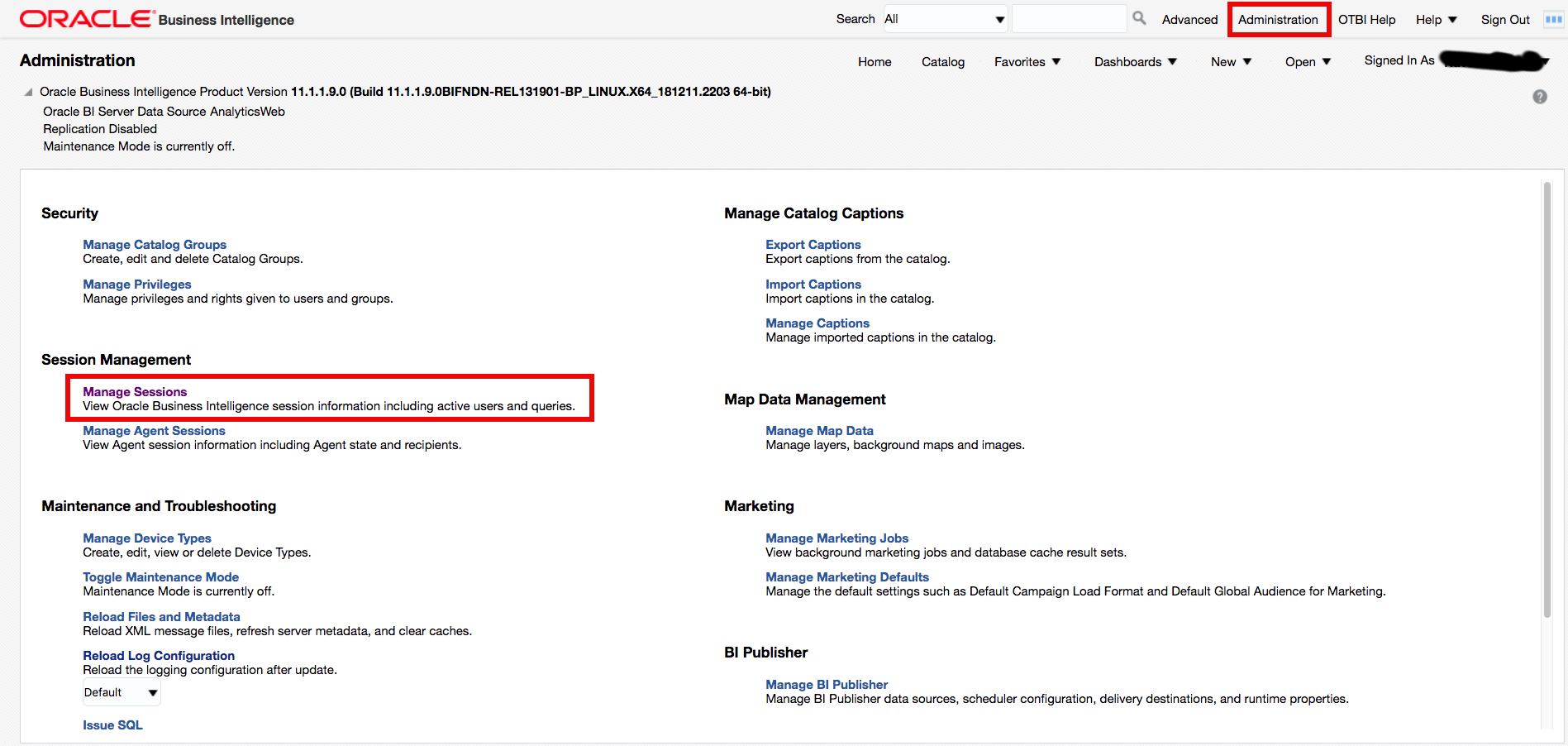Open the logging level 'Default' dropdown
This screenshot has width=1568, height=746.
point(121,693)
